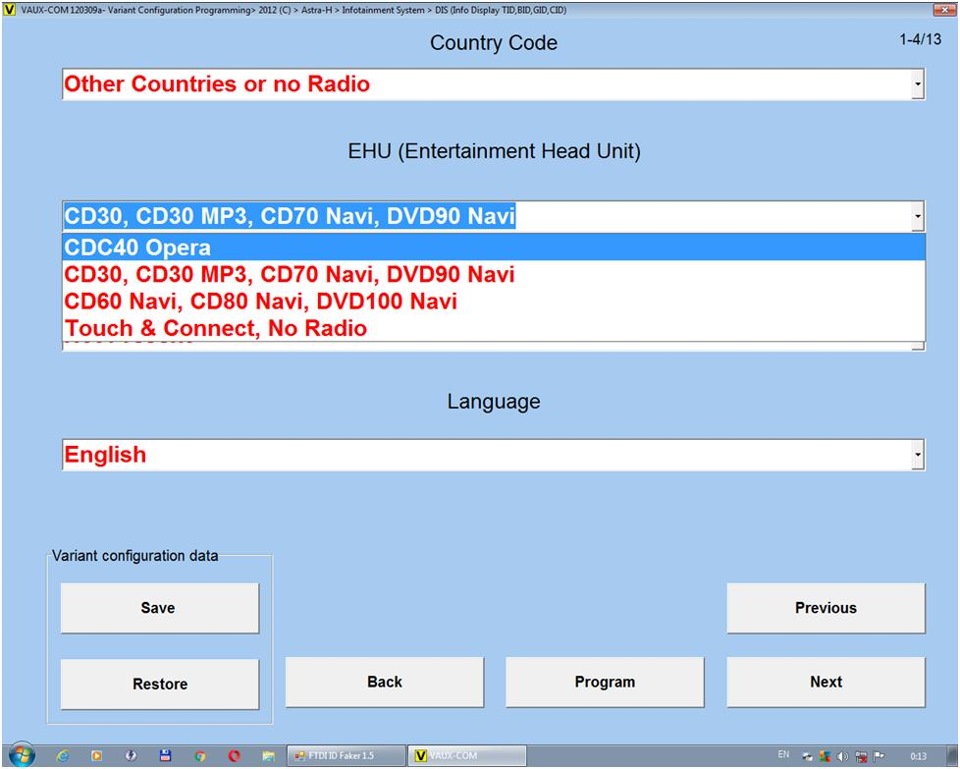Open the Language dropdown arrow
Screen dimensions: 960x769
(917, 455)
